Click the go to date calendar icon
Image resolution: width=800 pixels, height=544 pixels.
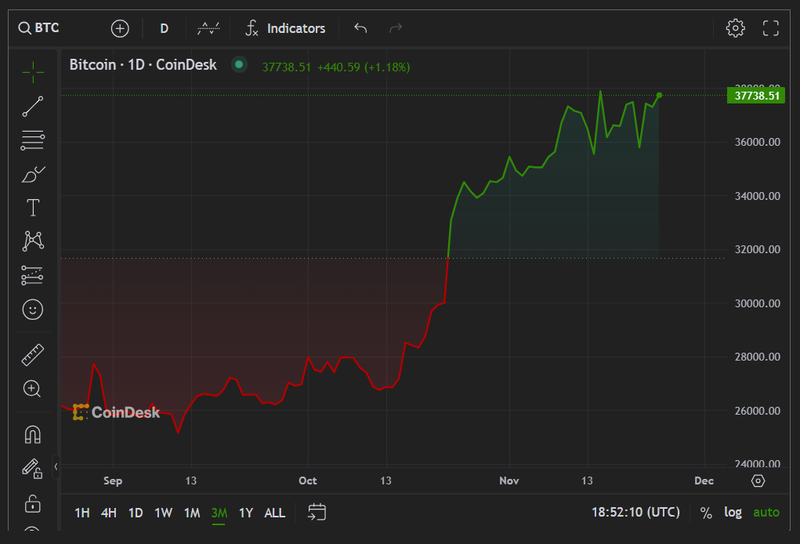317,513
